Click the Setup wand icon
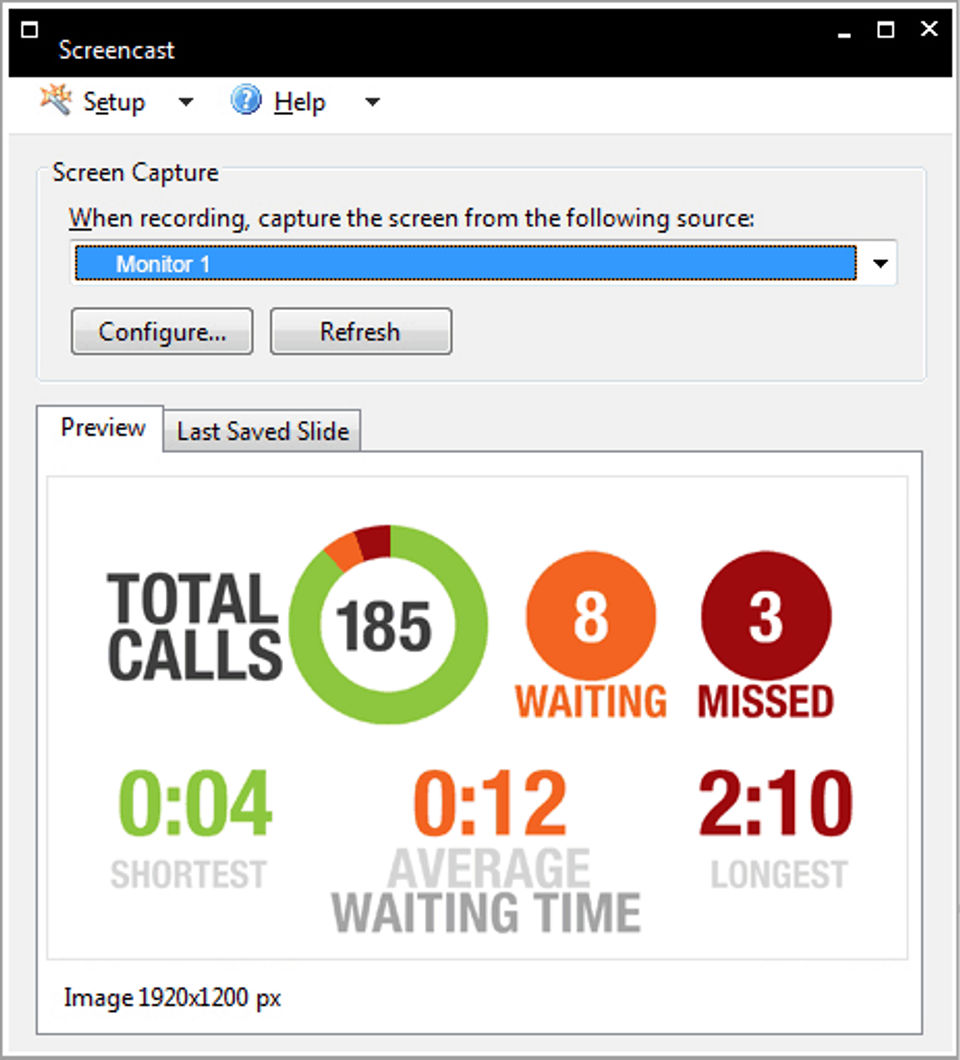Image resolution: width=960 pixels, height=1060 pixels. click(55, 100)
